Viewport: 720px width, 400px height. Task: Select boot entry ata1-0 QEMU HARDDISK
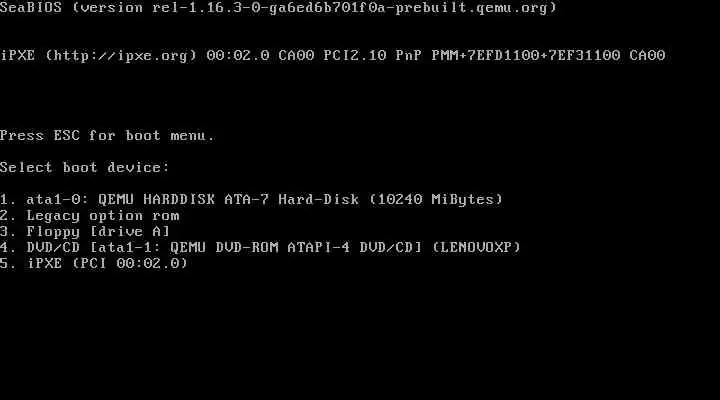pos(251,200)
